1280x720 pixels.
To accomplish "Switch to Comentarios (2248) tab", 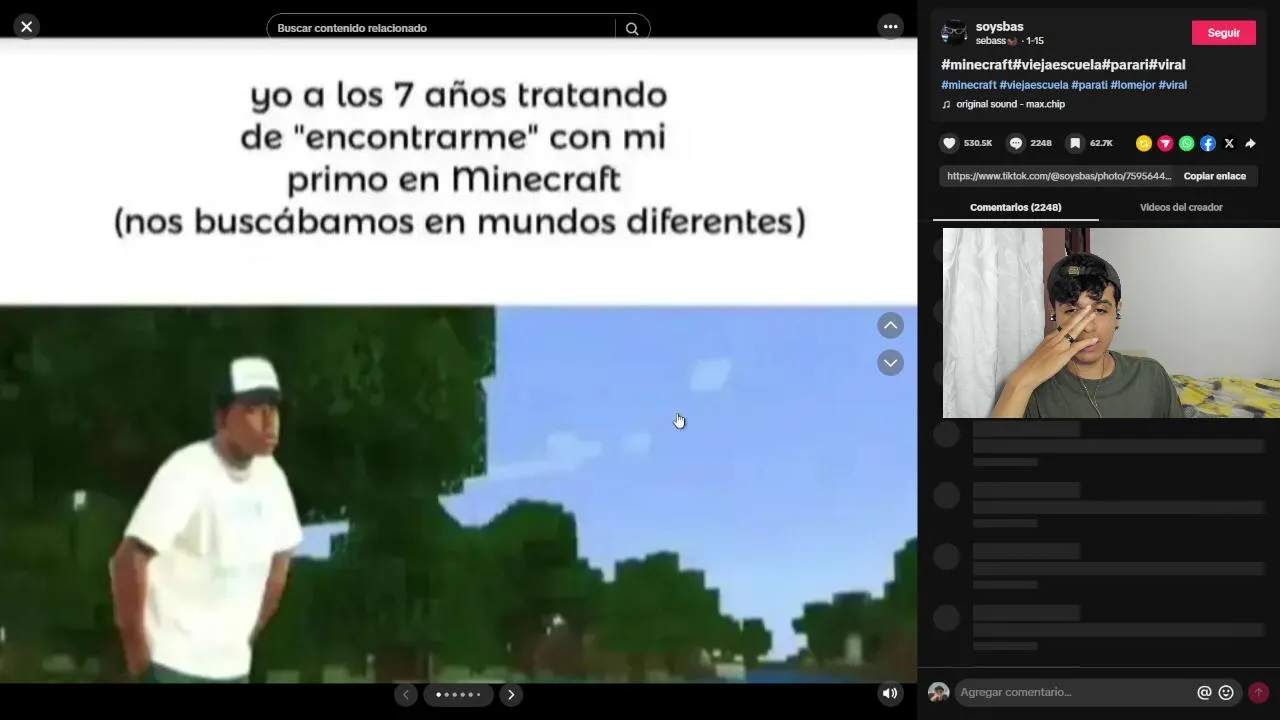I will point(1016,207).
